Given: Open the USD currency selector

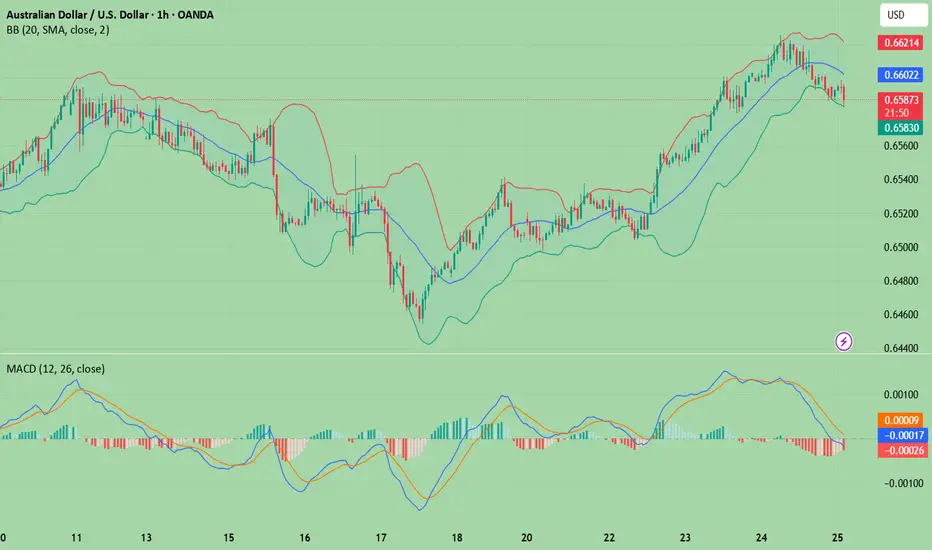Looking at the screenshot, I should (x=903, y=15).
